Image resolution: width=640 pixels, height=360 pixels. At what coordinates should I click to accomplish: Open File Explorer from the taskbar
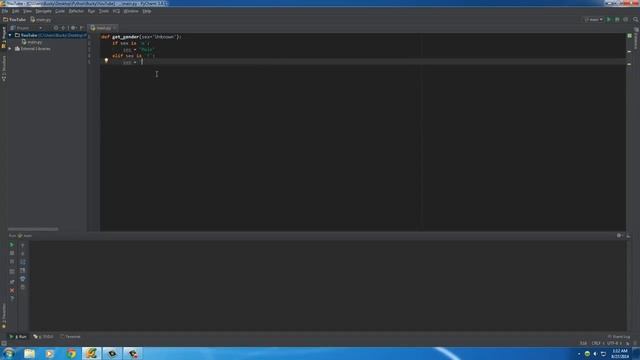[29, 353]
